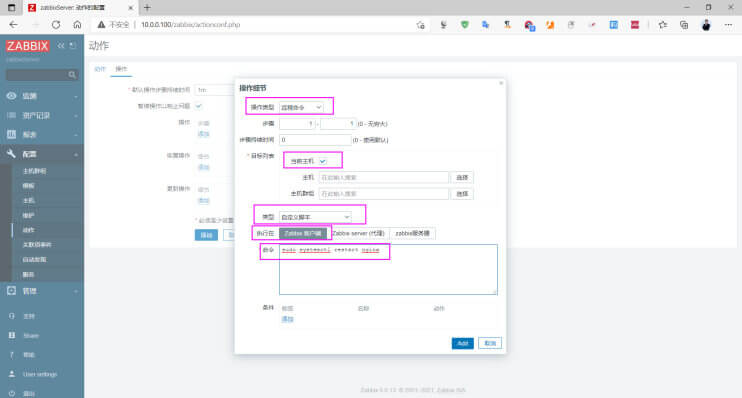This screenshot has width=742, height=398.
Task: Toggle the current host checkbox
Action: [x=323, y=161]
